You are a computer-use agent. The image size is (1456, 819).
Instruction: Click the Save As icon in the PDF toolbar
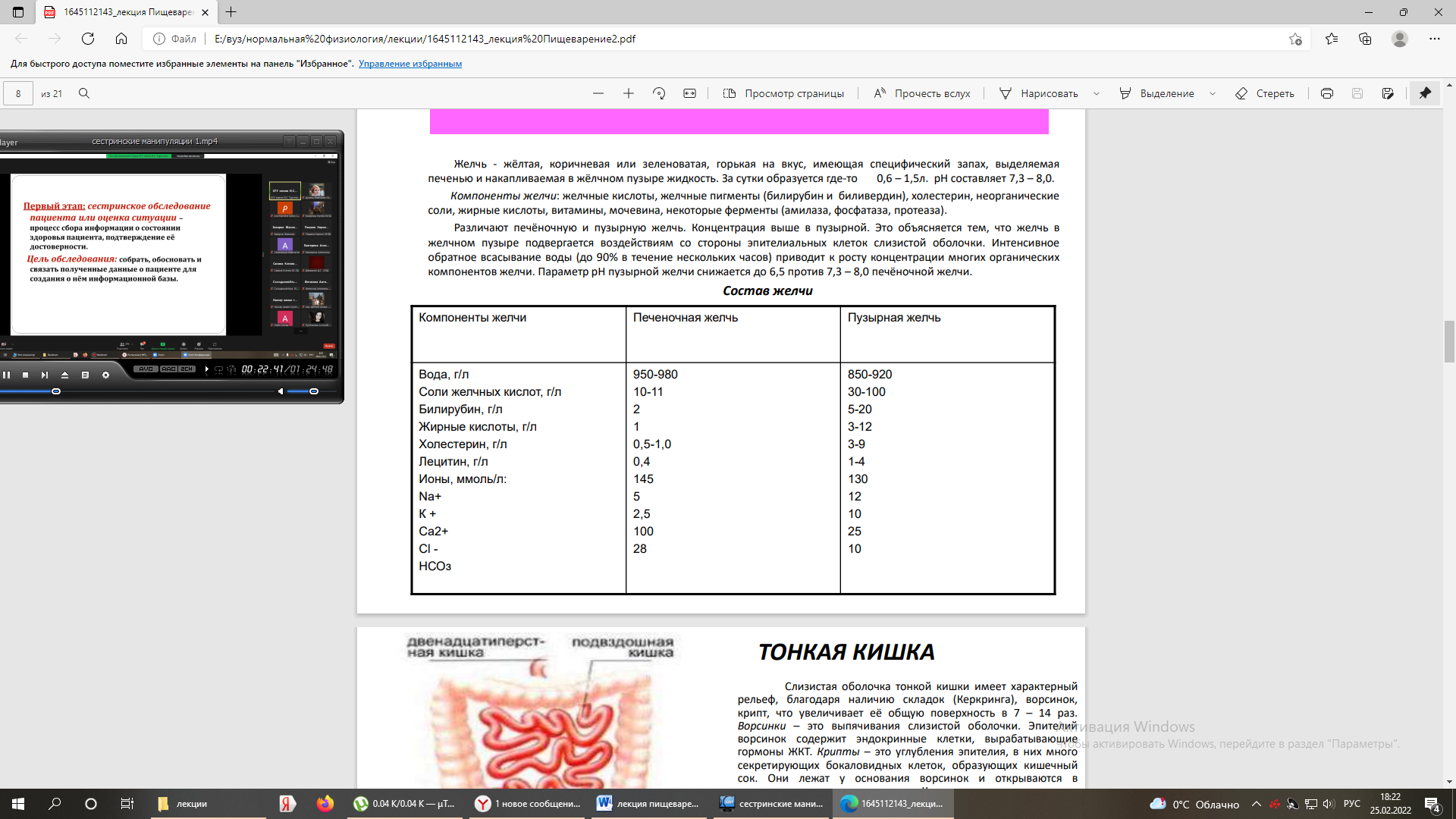[x=1388, y=93]
